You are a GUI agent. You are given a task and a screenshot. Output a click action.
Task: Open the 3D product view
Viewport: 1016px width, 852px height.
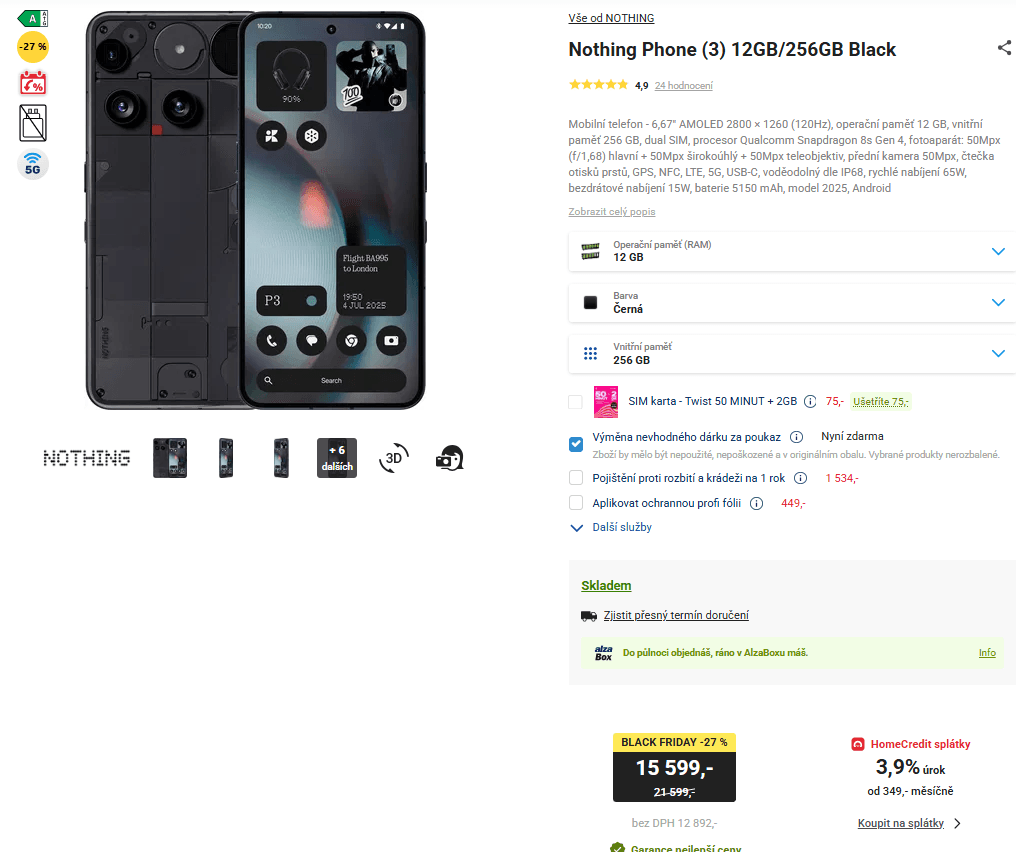[x=393, y=458]
